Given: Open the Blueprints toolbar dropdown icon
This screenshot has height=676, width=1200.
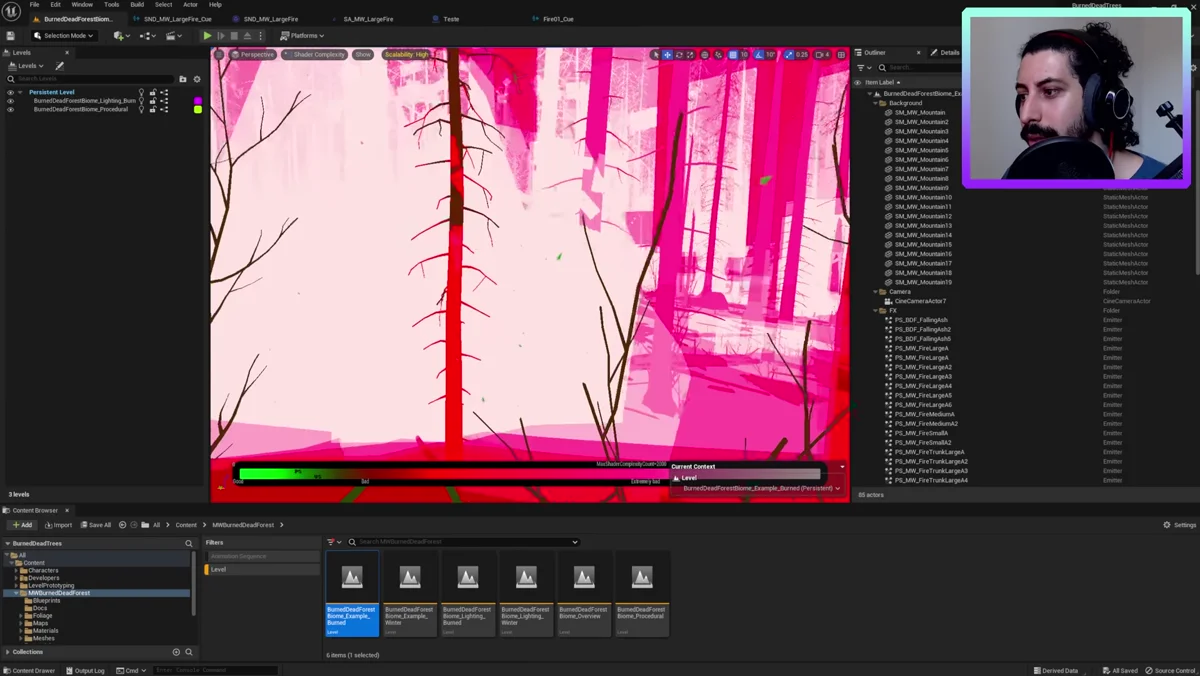Looking at the screenshot, I should pyautogui.click(x=148, y=36).
